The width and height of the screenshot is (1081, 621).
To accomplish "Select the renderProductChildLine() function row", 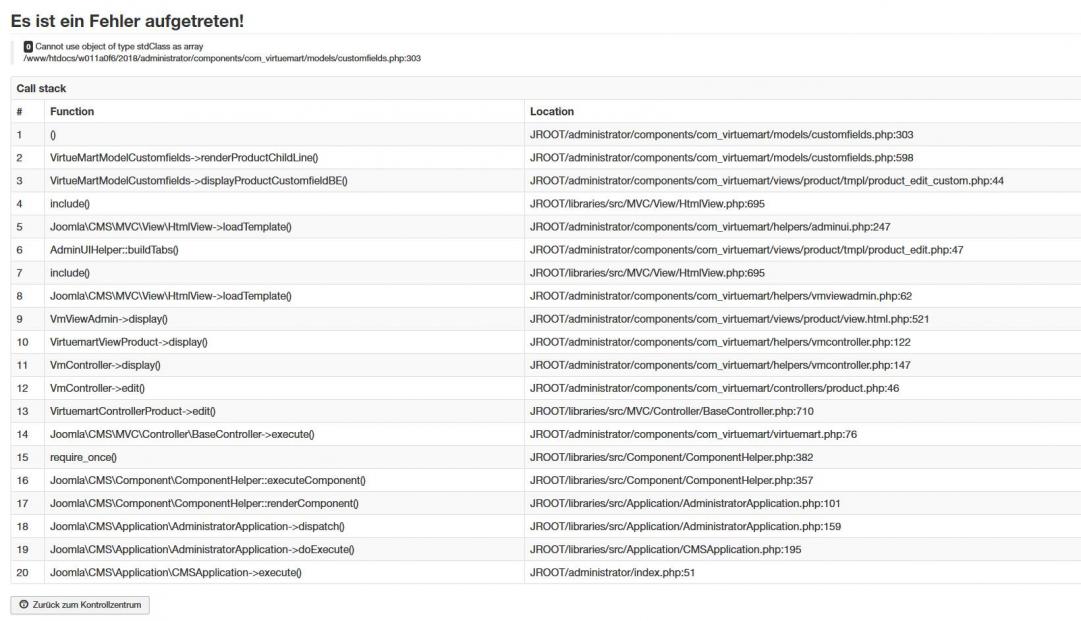I will point(184,158).
